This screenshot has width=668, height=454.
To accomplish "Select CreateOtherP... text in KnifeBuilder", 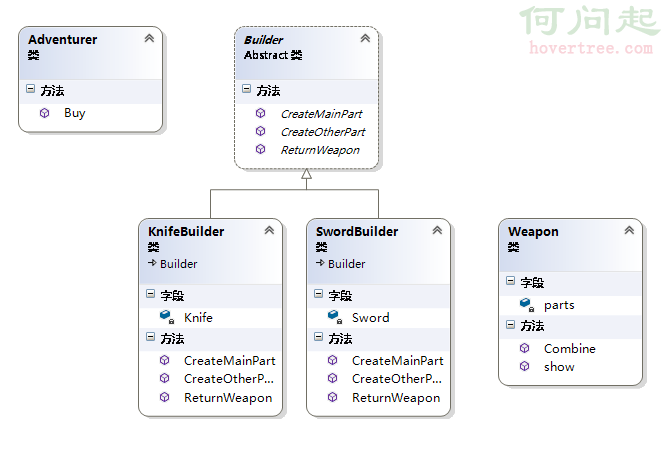I will point(229,379).
